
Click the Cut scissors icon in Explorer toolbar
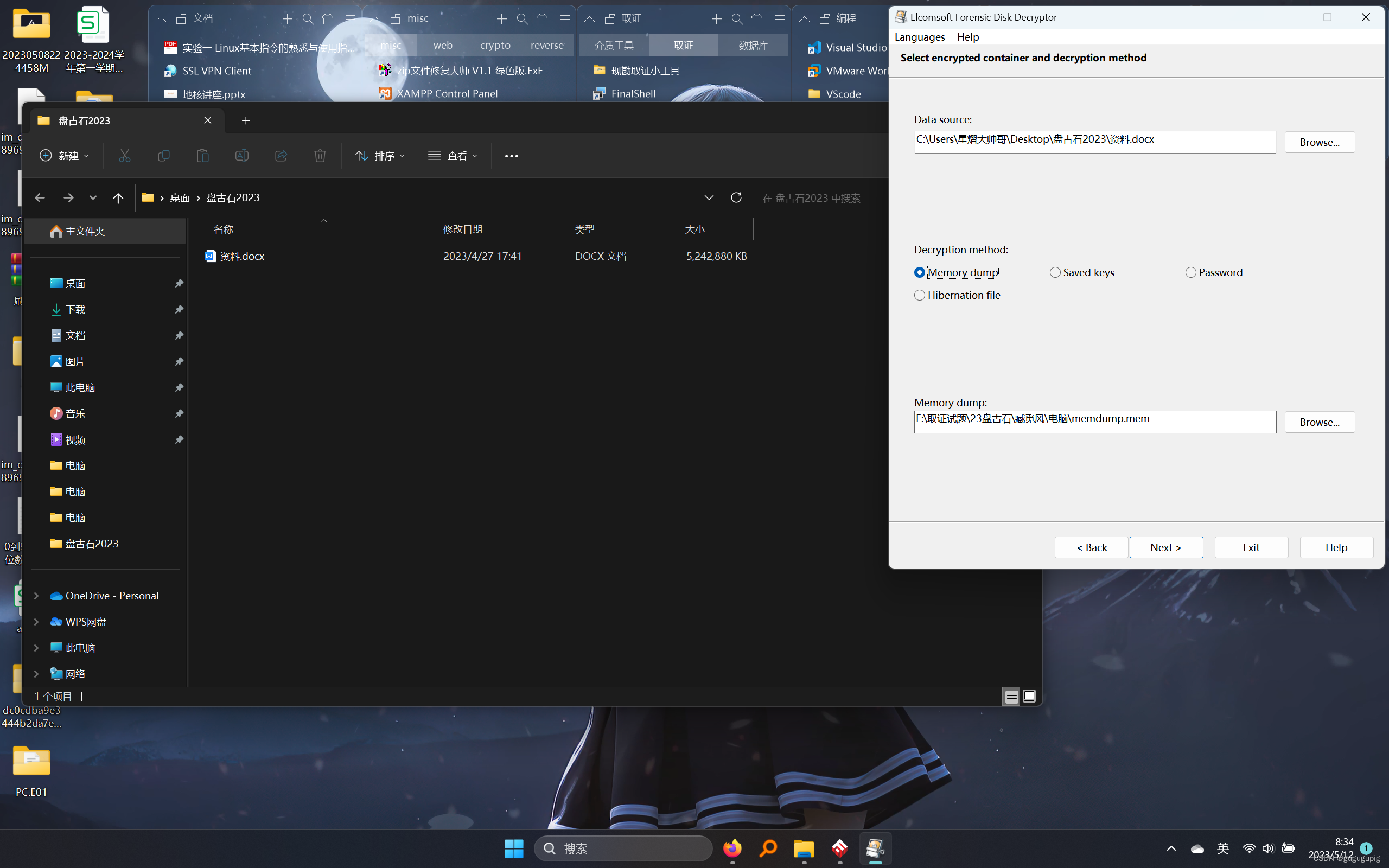click(x=125, y=156)
